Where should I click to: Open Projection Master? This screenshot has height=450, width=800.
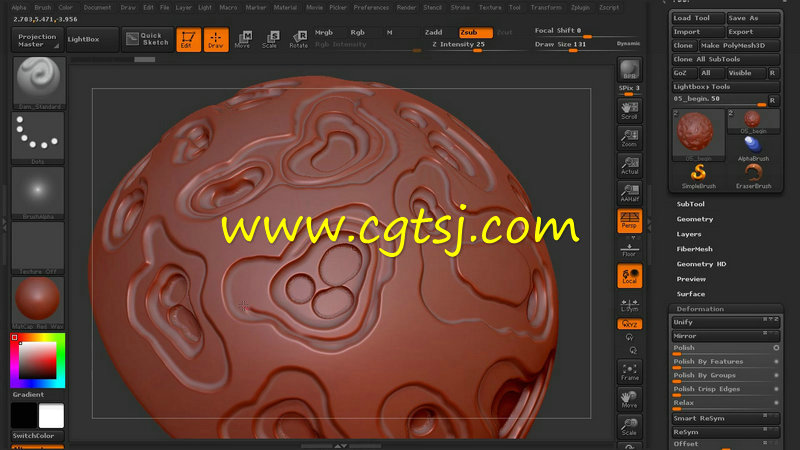[37, 40]
